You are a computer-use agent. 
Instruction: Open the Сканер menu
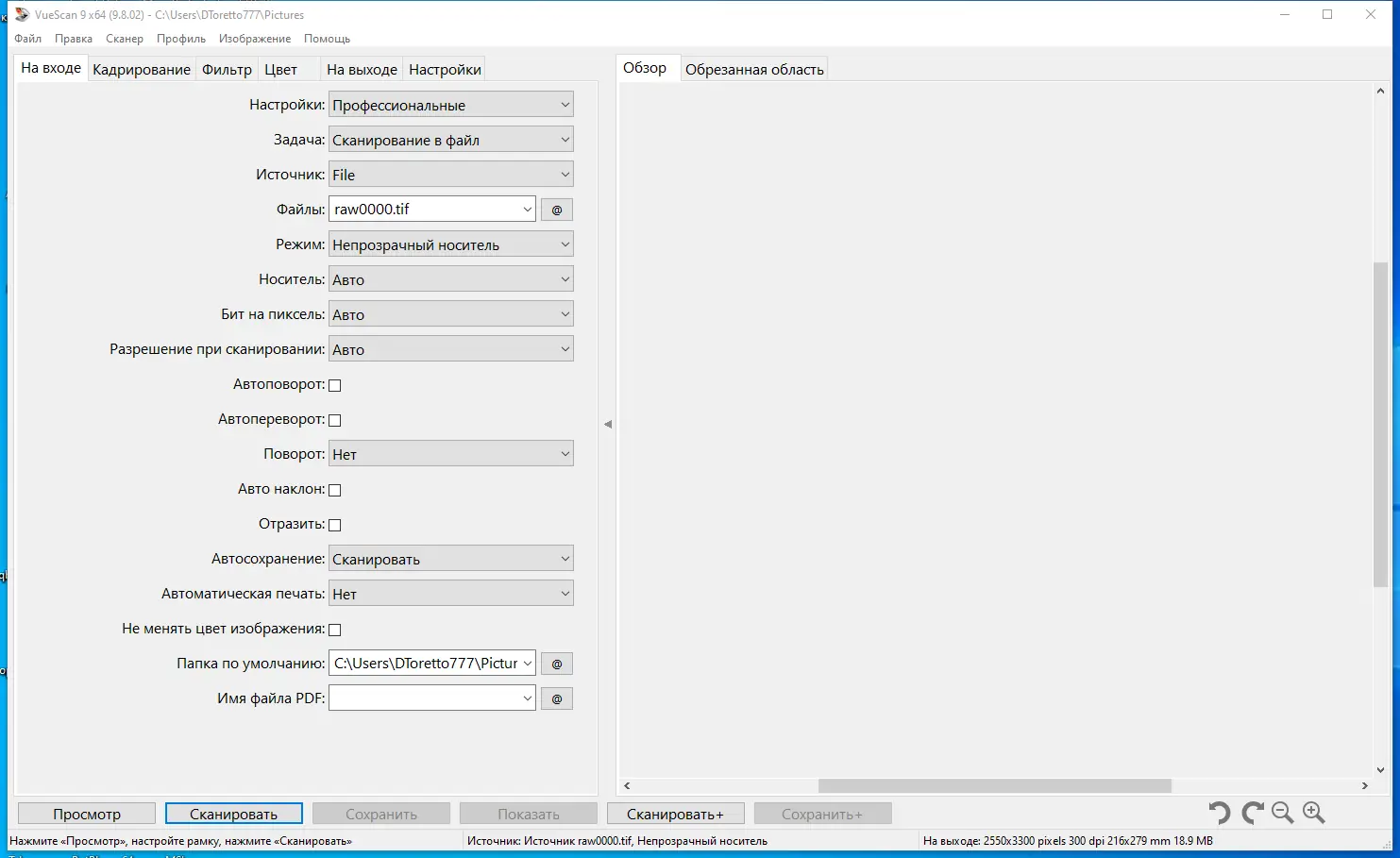[x=125, y=39]
